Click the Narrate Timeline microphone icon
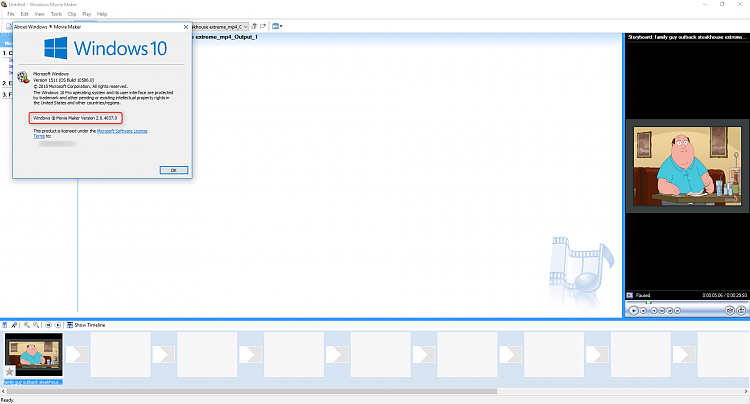This screenshot has height=404, width=750. pos(14,325)
